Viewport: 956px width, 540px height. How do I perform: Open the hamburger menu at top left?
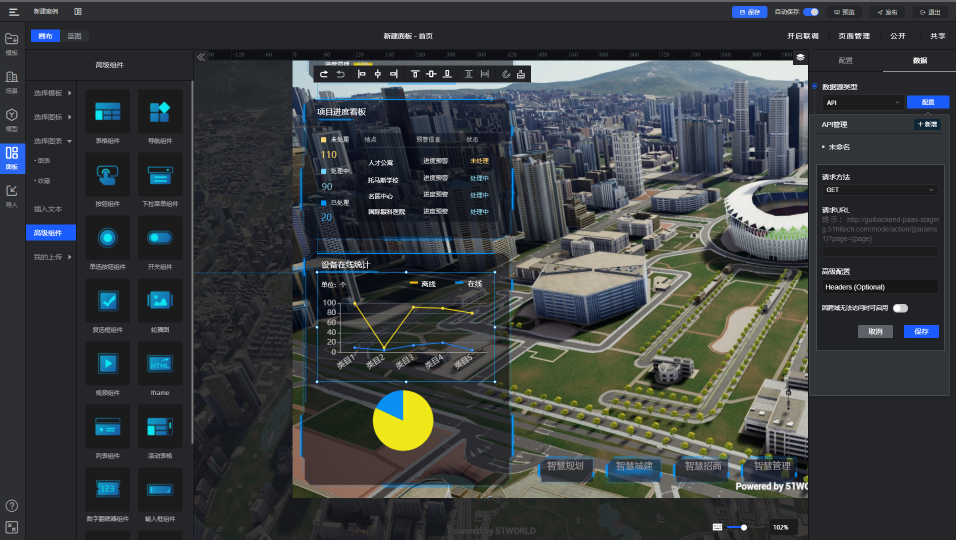(x=13, y=12)
